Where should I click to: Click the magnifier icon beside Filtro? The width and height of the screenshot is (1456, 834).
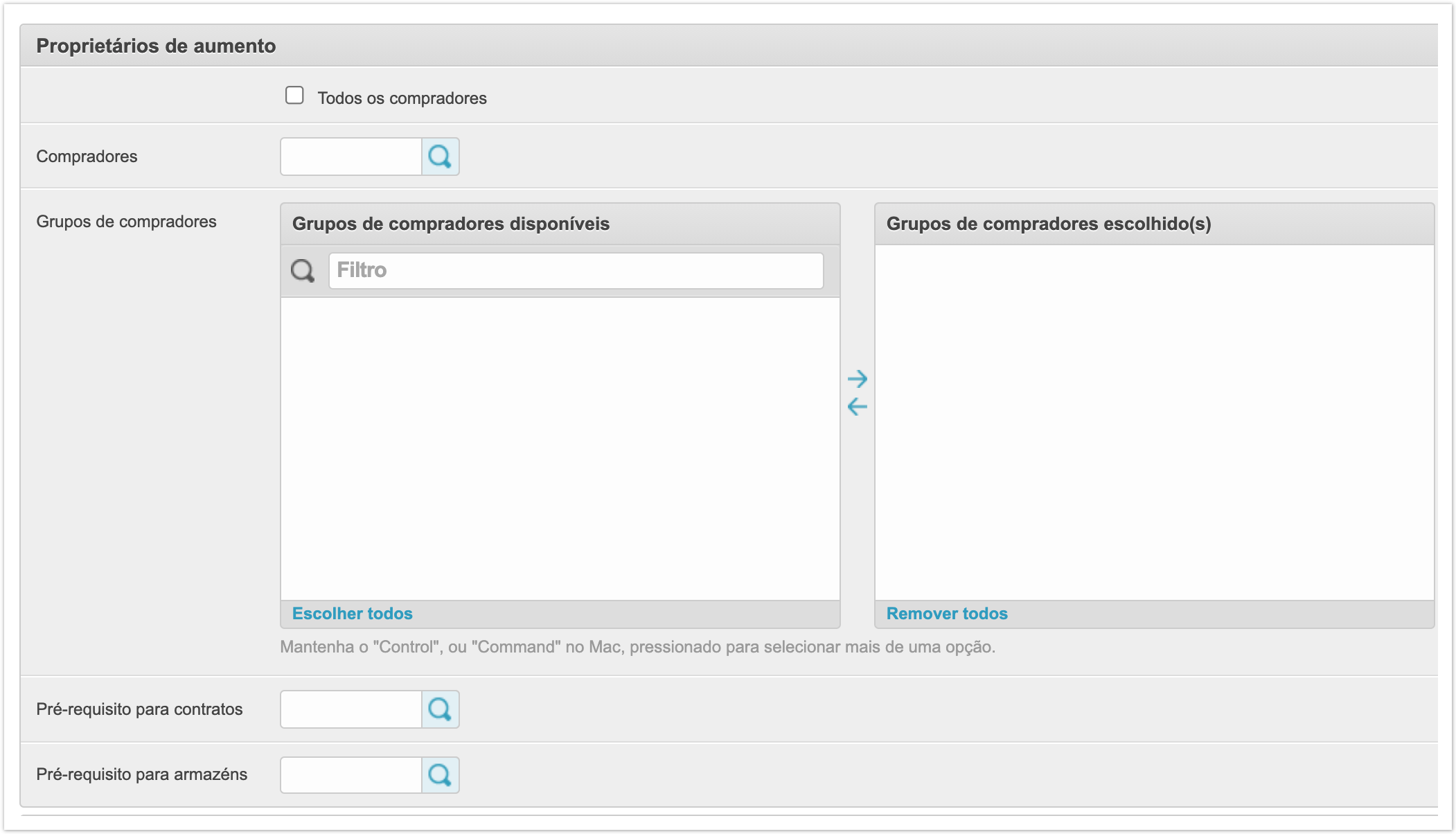[x=303, y=270]
